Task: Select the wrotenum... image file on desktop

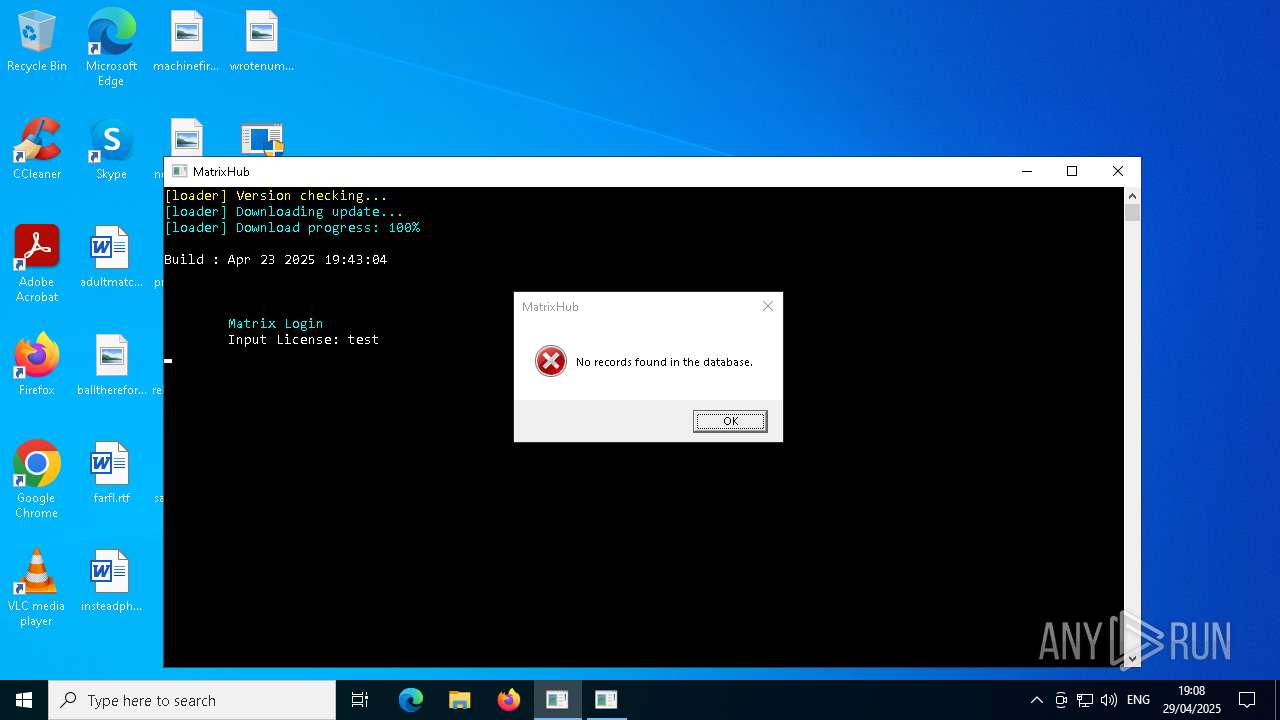Action: point(261,42)
